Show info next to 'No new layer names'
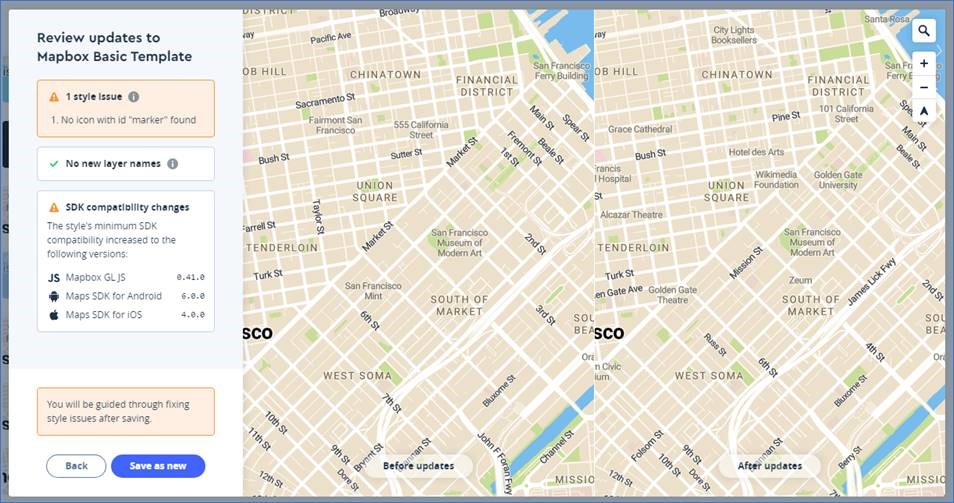 point(173,164)
